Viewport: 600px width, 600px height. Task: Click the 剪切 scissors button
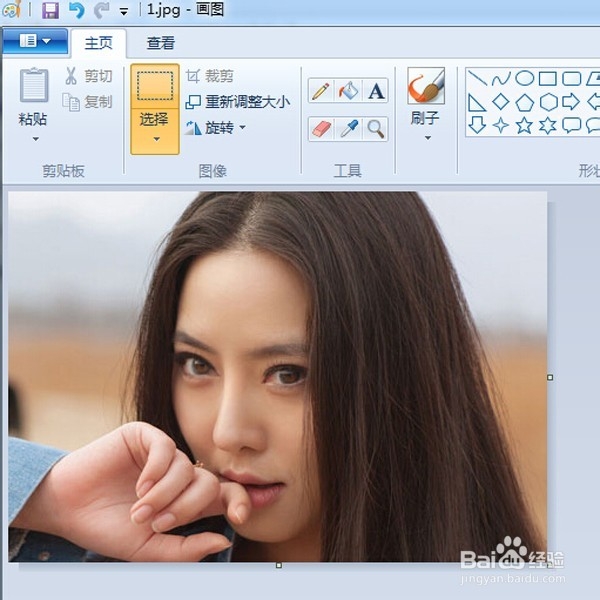[x=88, y=76]
